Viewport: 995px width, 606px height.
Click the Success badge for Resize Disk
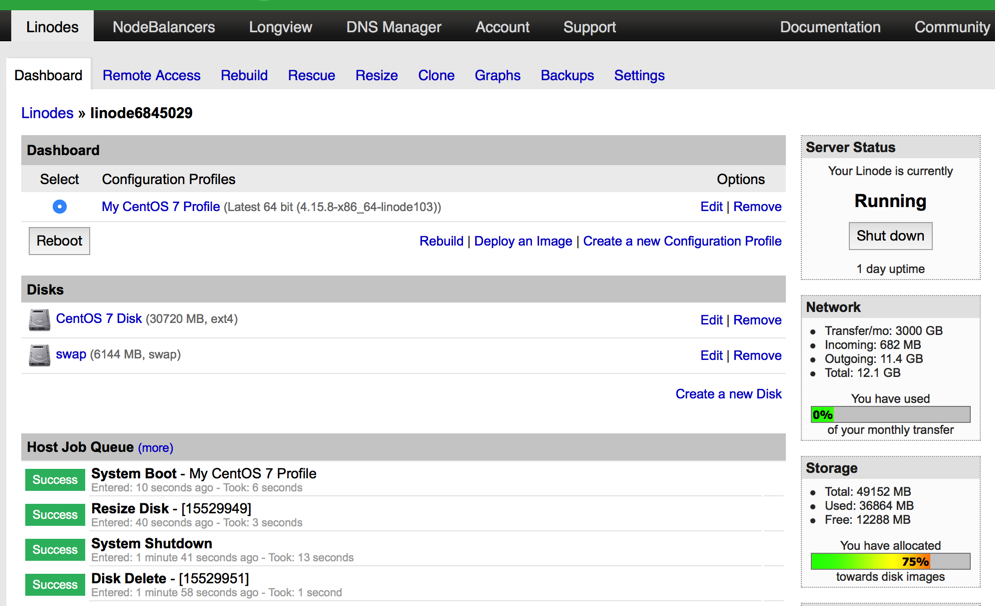pos(55,515)
